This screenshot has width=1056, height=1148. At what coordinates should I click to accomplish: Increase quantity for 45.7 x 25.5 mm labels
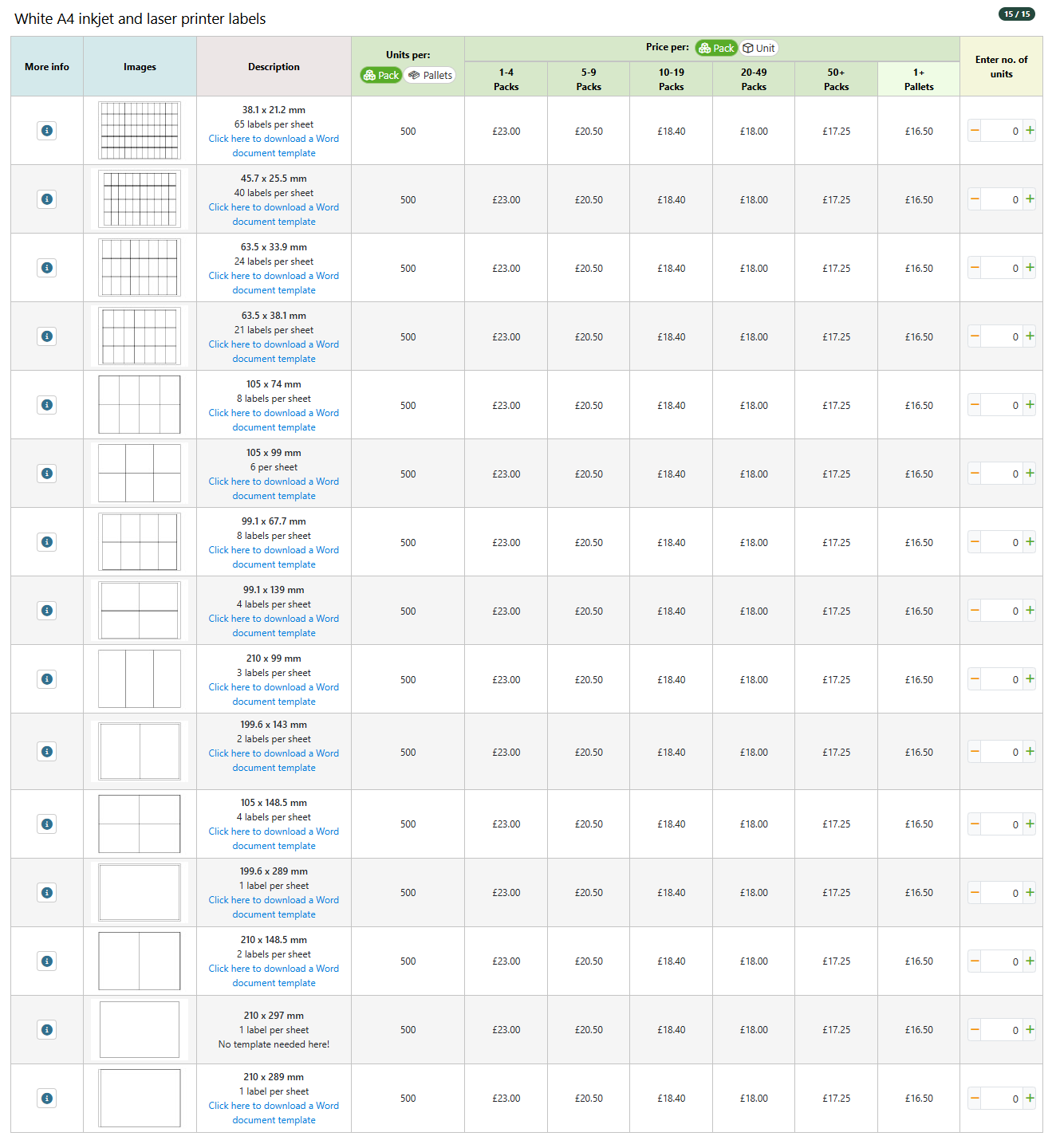(x=1030, y=199)
